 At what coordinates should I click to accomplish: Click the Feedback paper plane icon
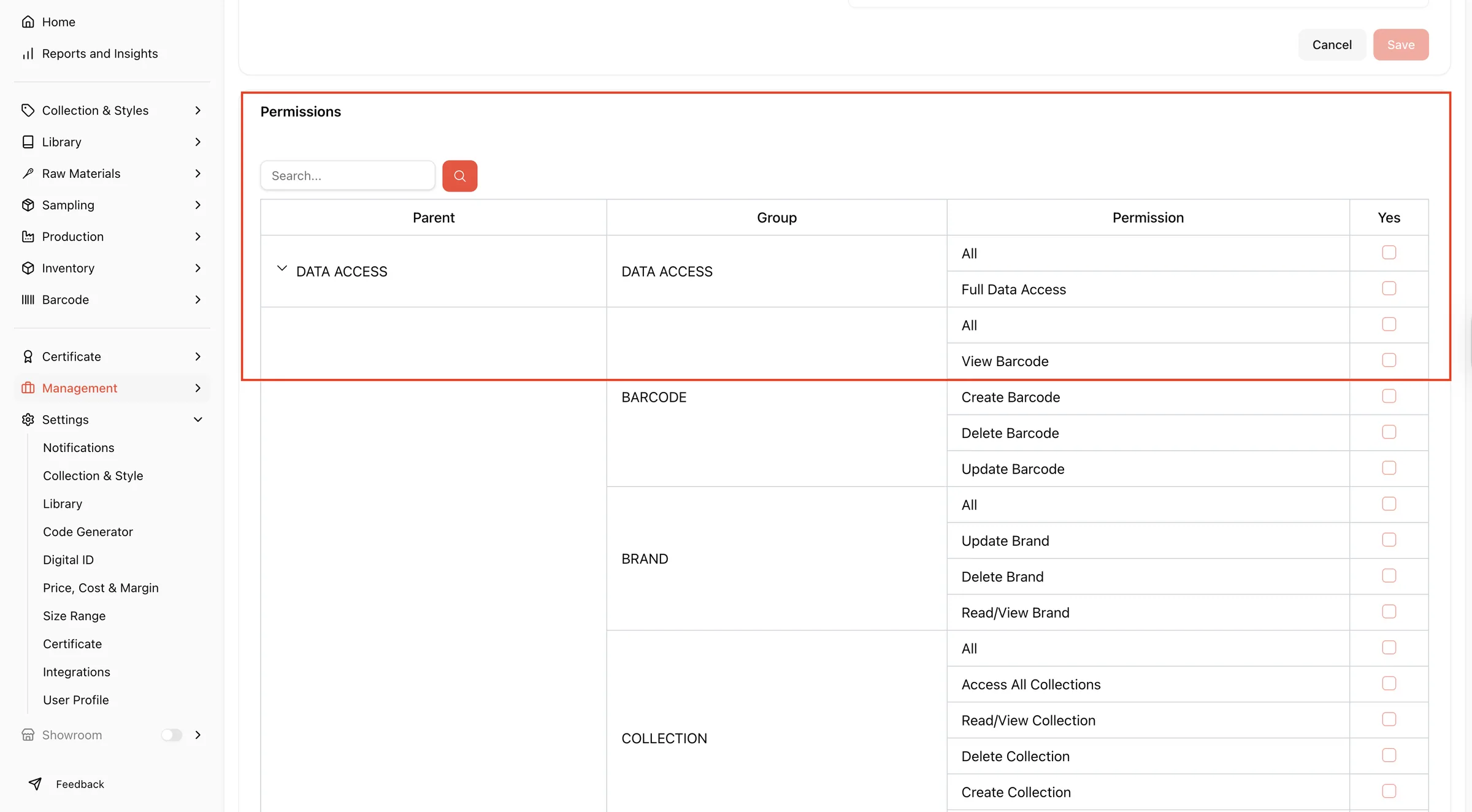click(35, 784)
